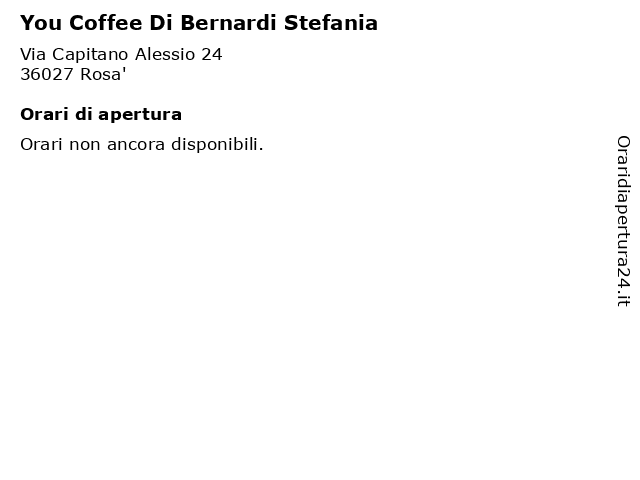The height and width of the screenshot is (480, 640).
Task: Click the word non in the message
Action: [84, 145]
